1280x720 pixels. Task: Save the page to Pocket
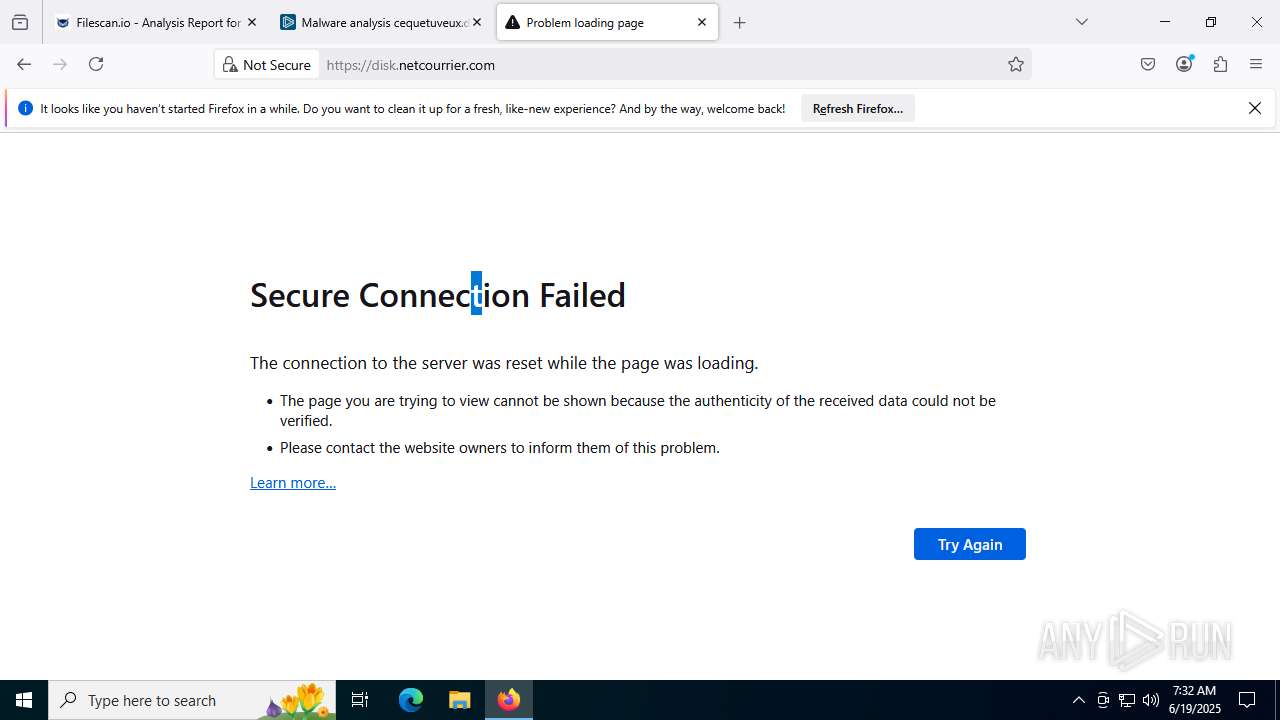pyautogui.click(x=1148, y=64)
